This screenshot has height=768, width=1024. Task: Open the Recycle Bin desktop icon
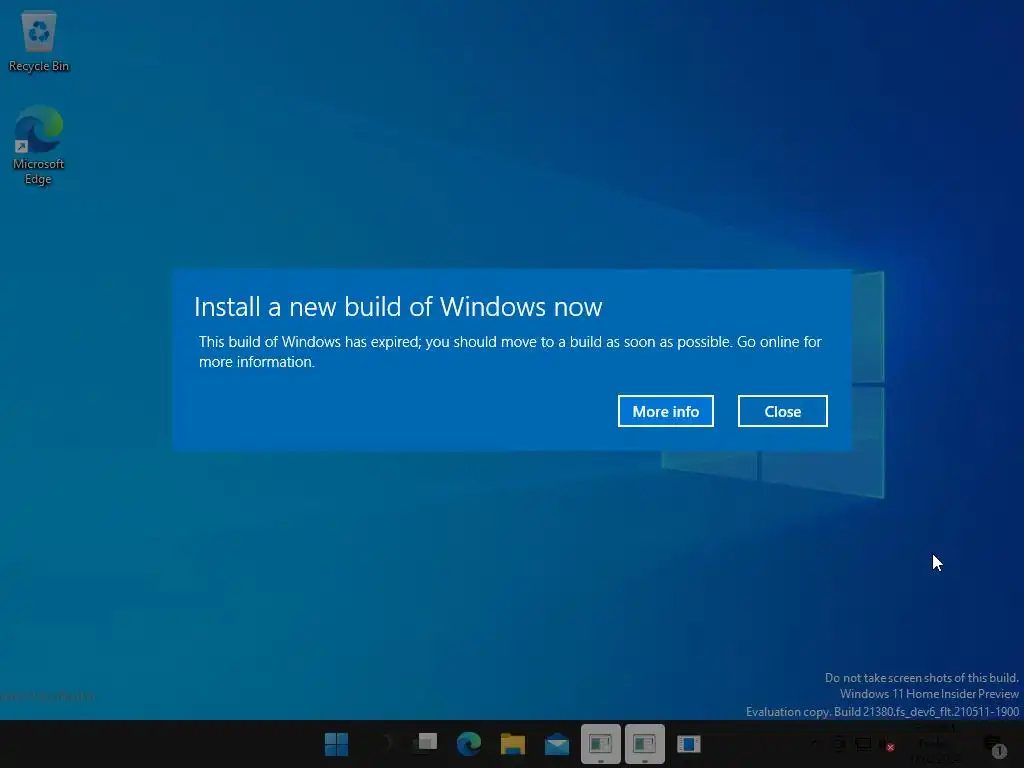pos(39,41)
